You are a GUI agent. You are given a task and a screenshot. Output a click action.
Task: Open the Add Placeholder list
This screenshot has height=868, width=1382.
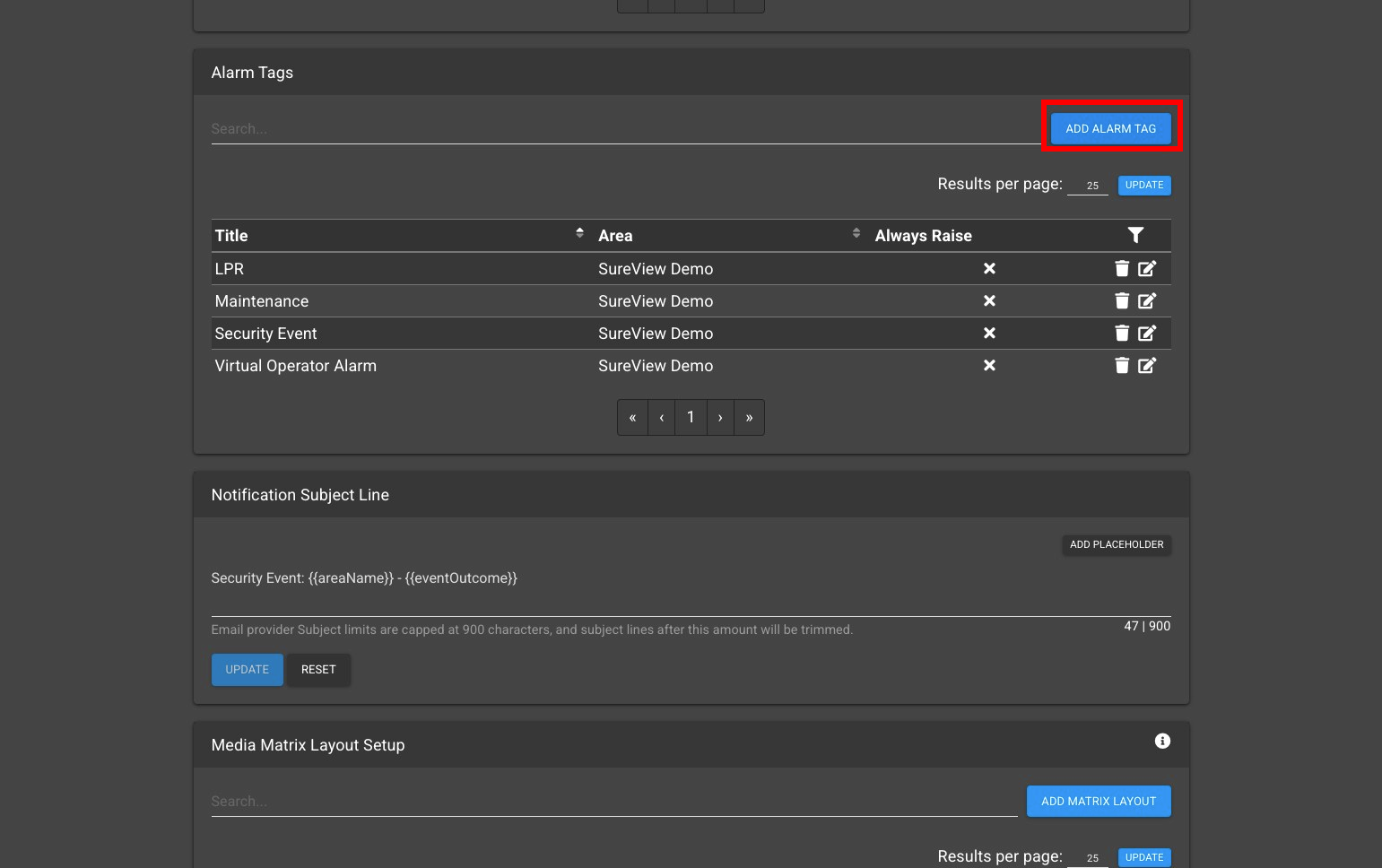click(1116, 544)
